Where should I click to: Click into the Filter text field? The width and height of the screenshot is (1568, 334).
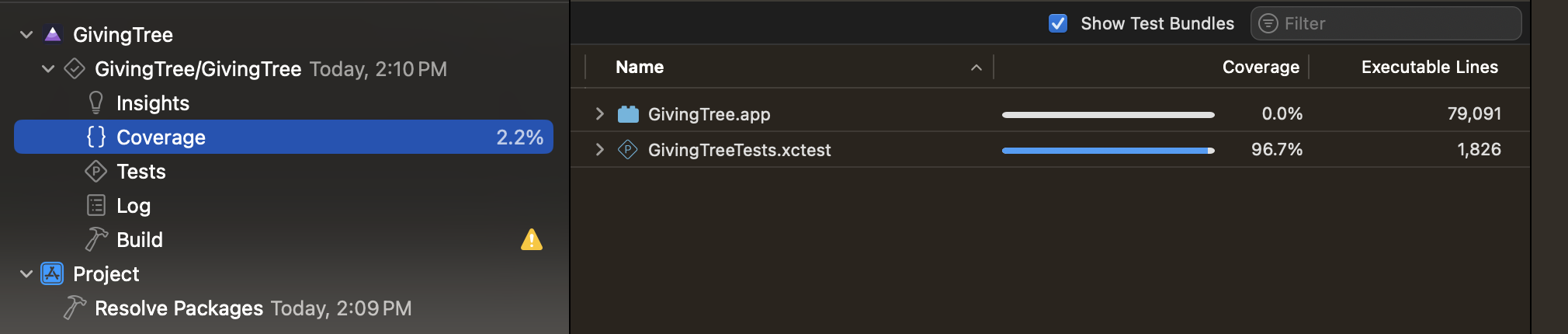pyautogui.click(x=1397, y=24)
